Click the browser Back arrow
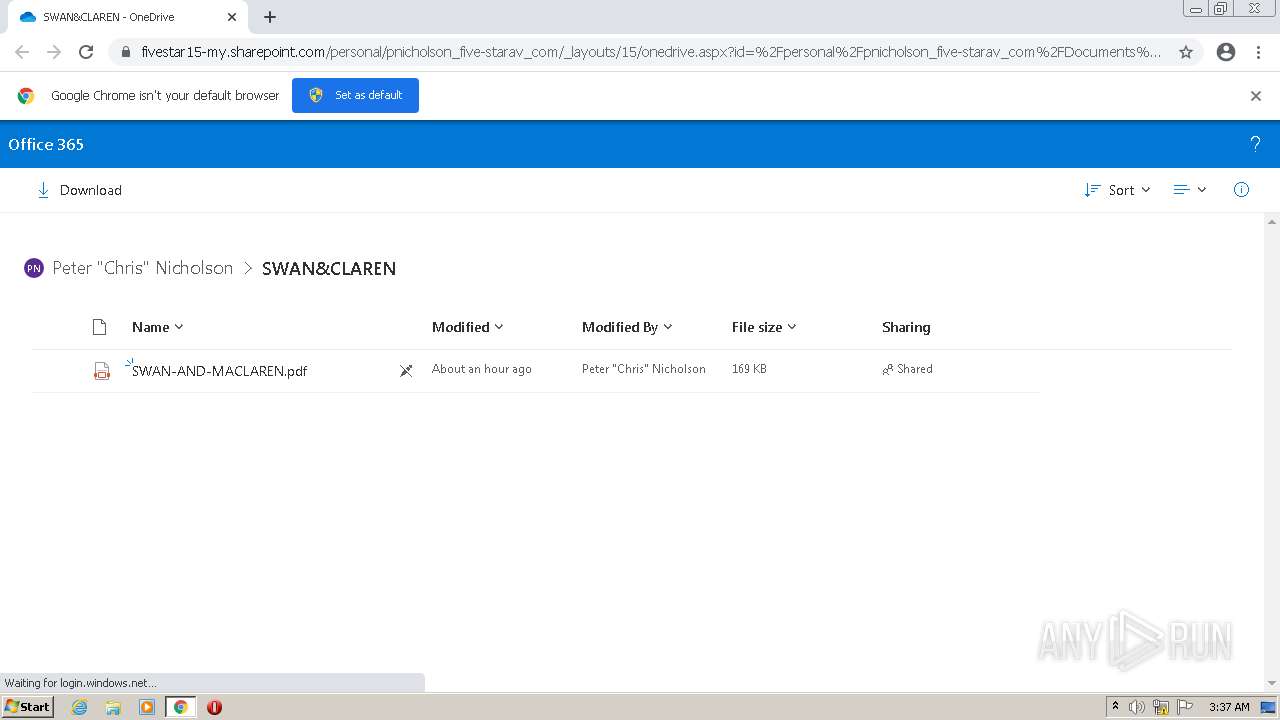The image size is (1280, 720). 22,52
